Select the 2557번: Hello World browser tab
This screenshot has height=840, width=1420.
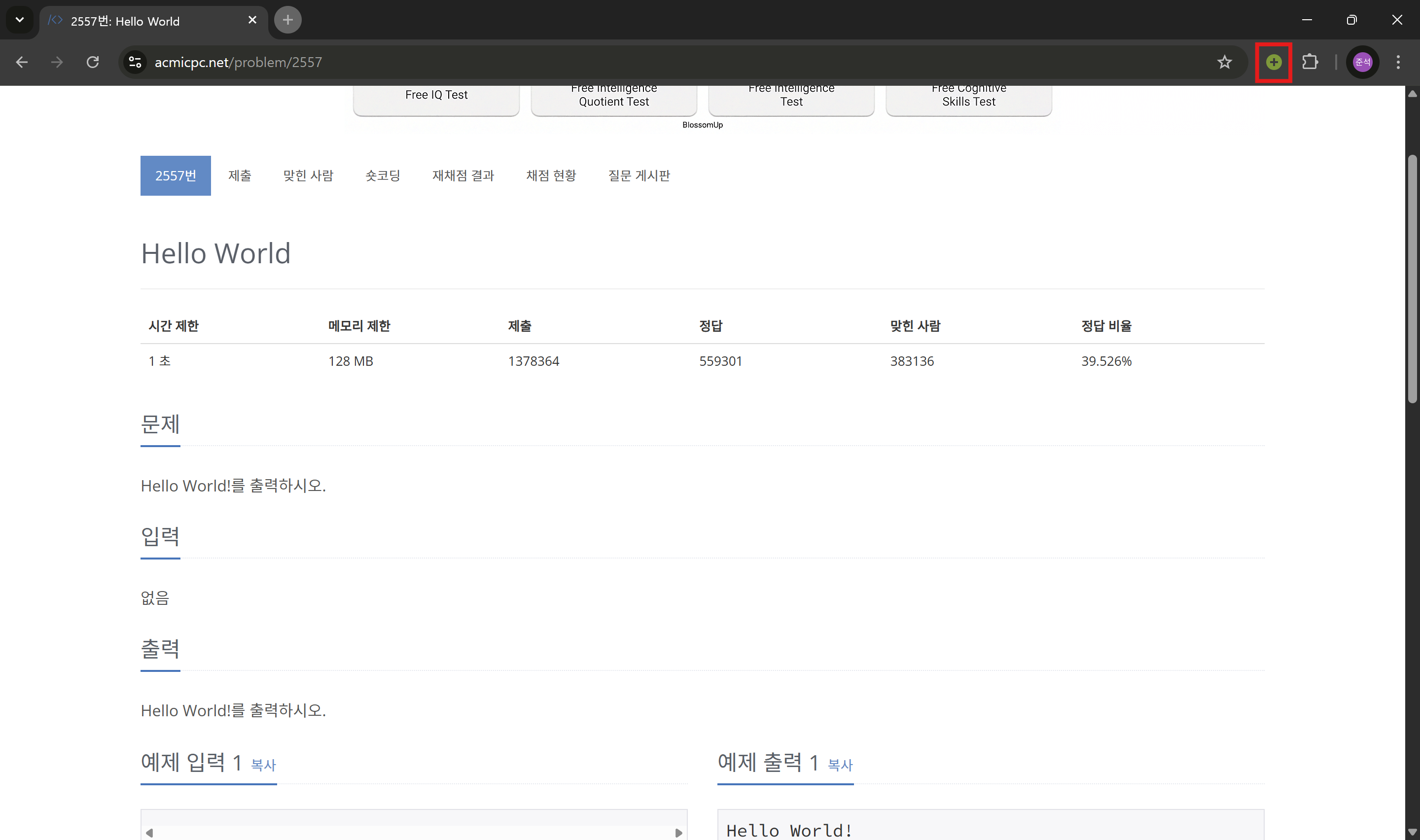click(x=153, y=21)
